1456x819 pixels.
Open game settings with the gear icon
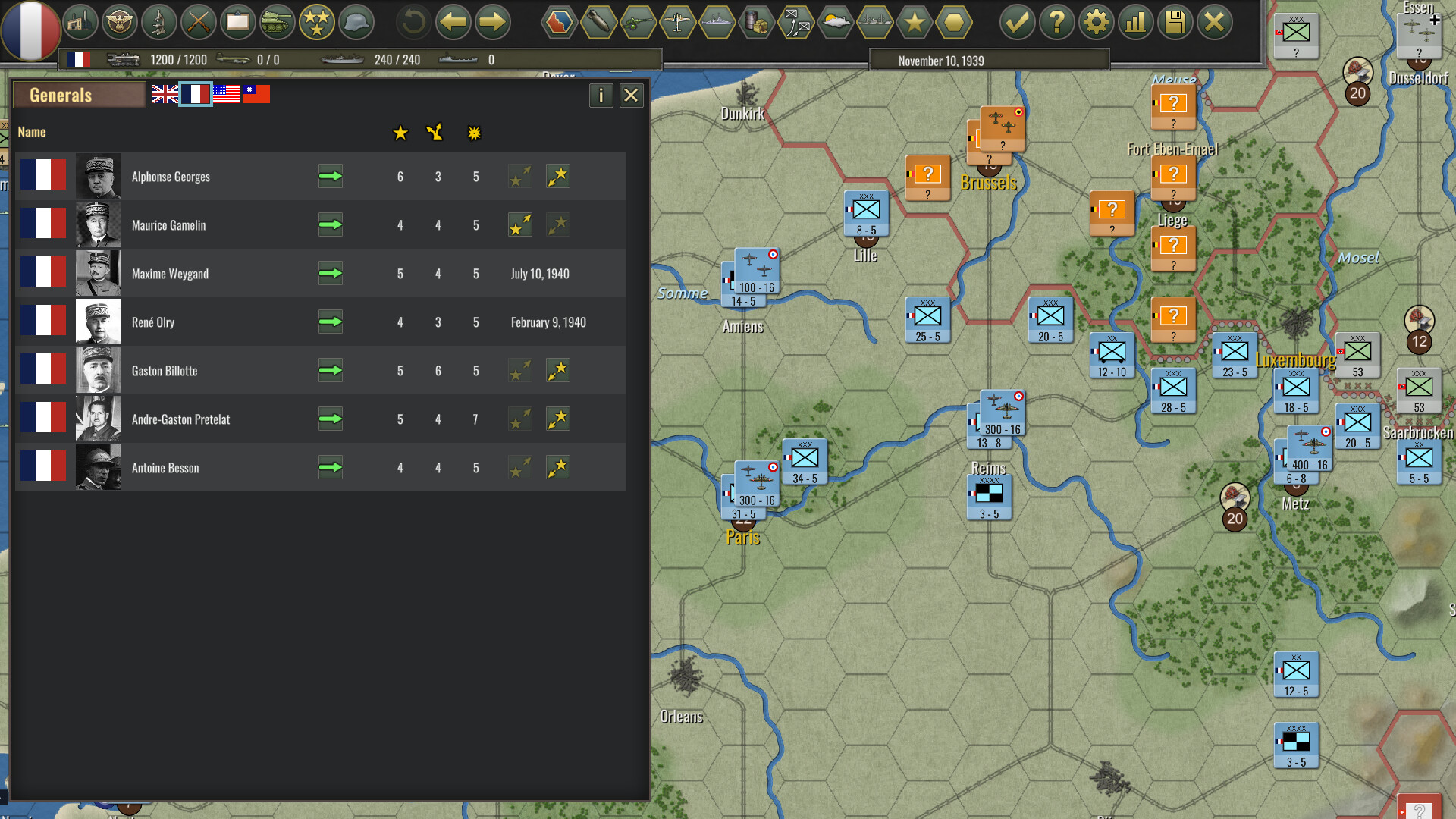click(x=1097, y=22)
